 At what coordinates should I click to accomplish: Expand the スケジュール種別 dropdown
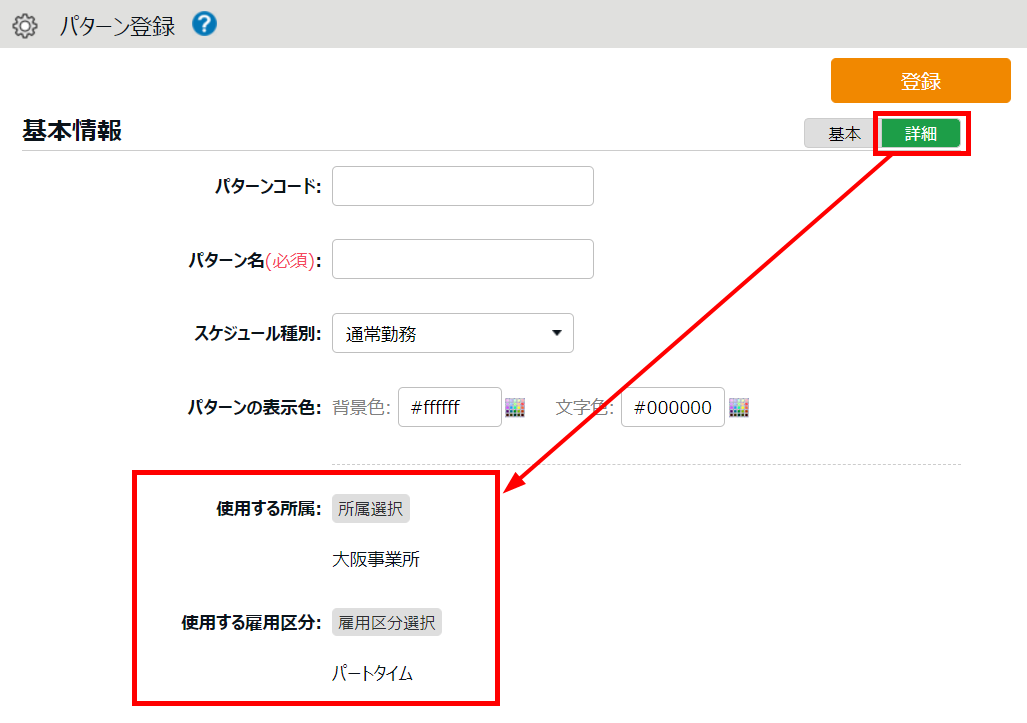pos(452,334)
